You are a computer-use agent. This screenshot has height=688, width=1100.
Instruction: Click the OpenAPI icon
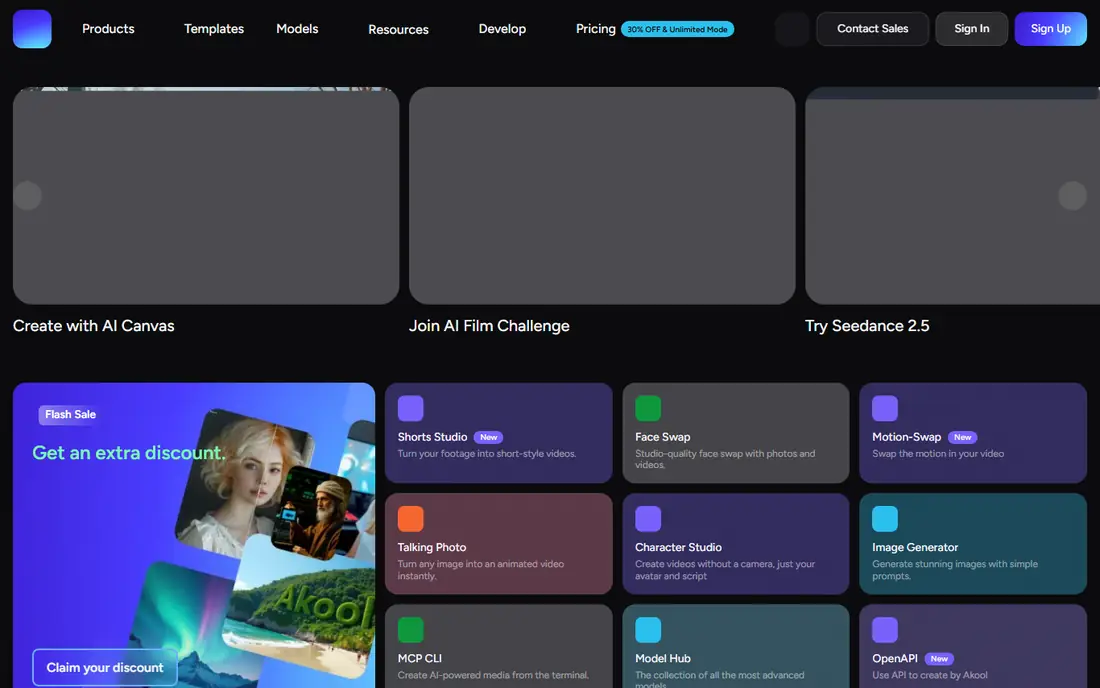pyautogui.click(x=885, y=630)
